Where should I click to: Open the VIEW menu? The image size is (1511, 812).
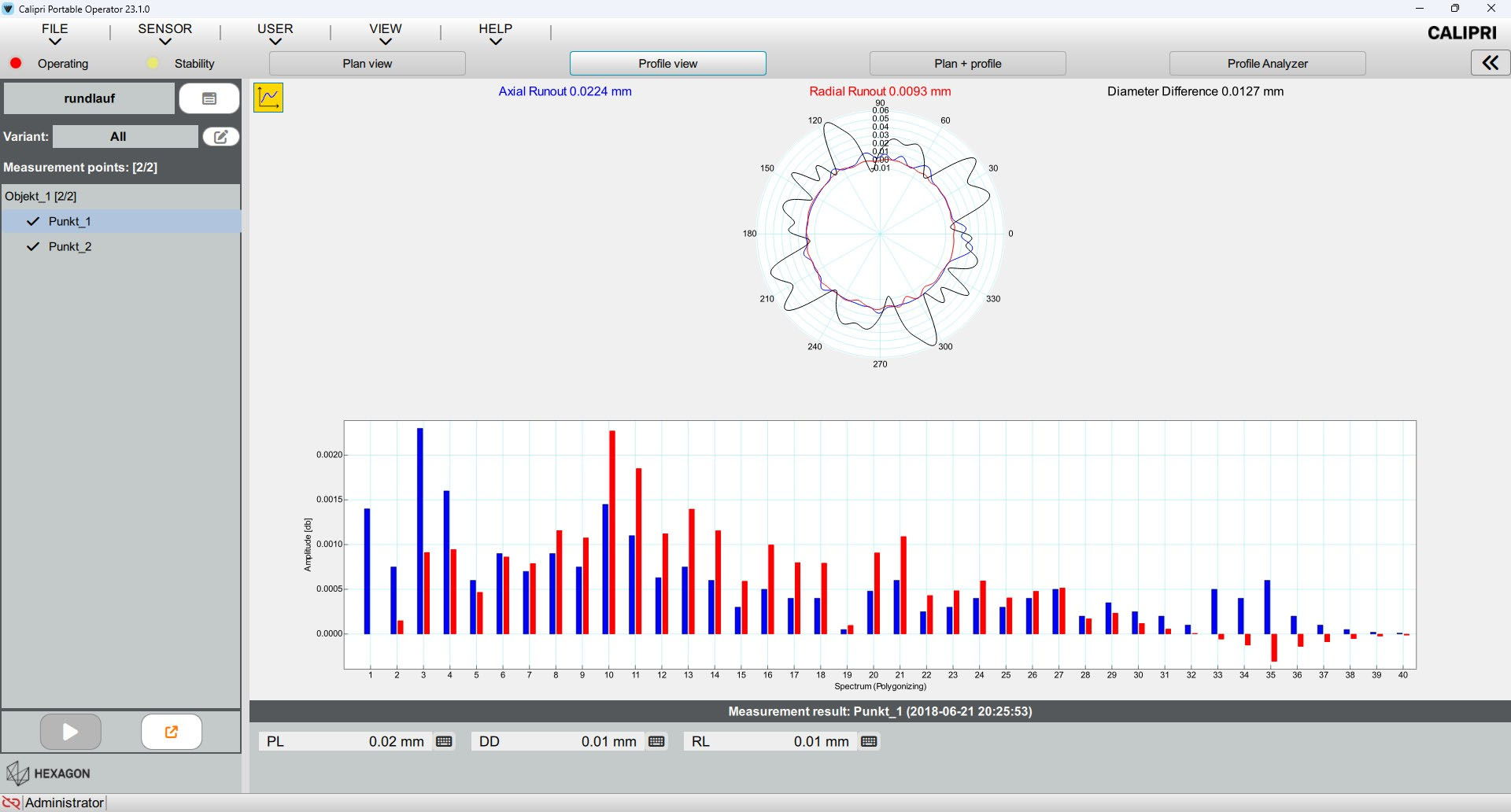click(385, 33)
